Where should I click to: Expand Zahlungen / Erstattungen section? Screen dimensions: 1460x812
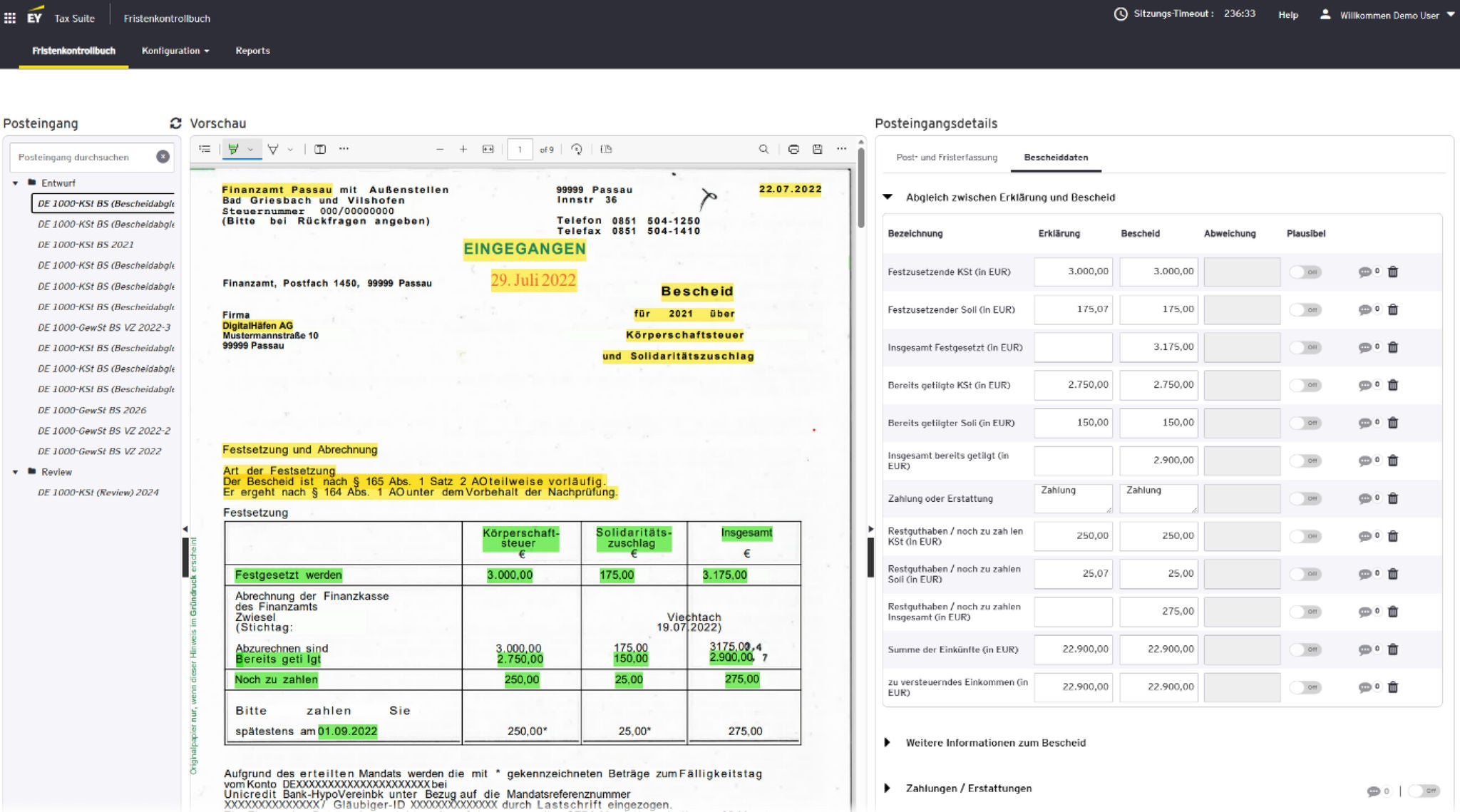[888, 788]
